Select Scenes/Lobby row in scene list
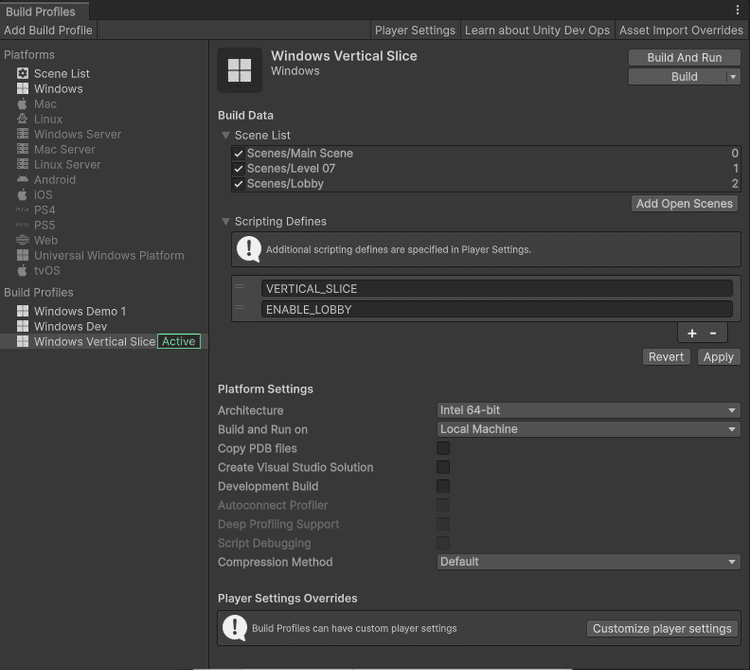Screen dimensions: 750x670 pos(486,184)
